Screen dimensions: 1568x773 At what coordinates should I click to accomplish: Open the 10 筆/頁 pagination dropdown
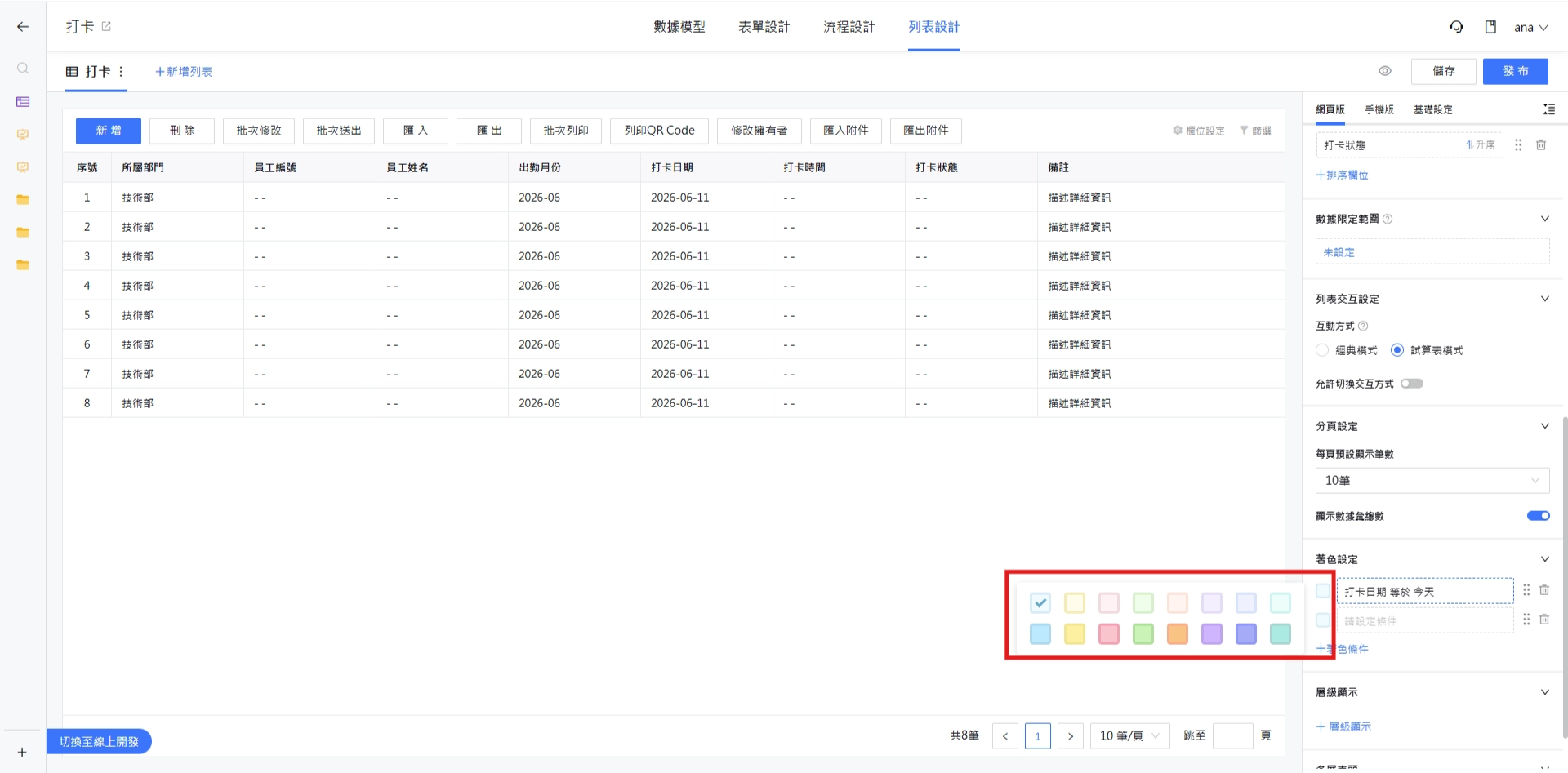[x=1130, y=736]
